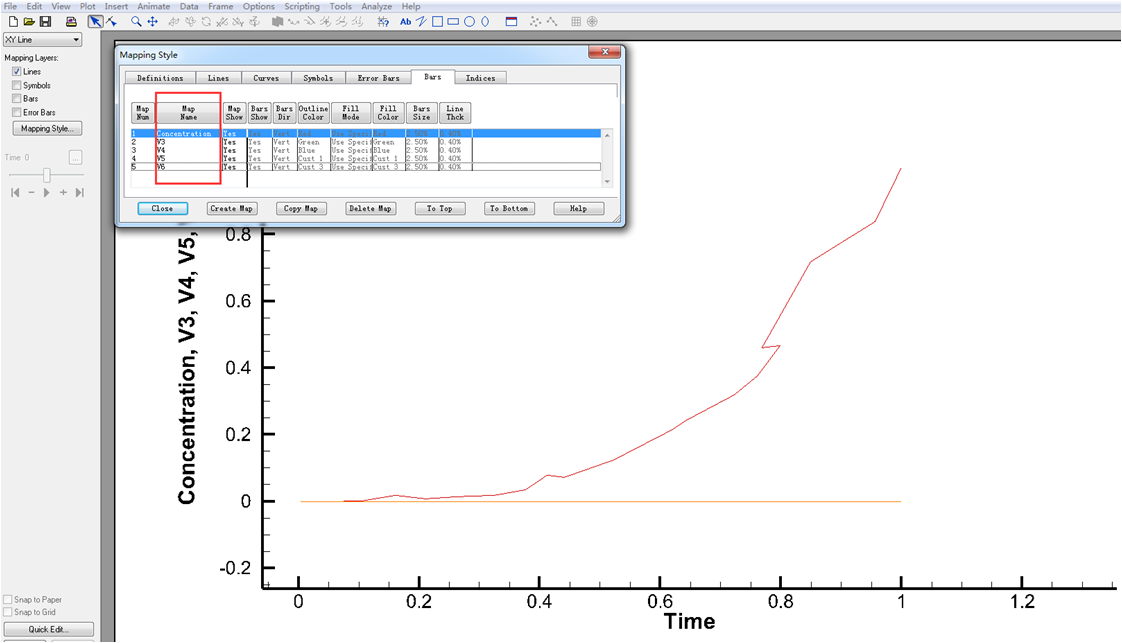Jump to last time step in sidebar
Screen dimensions: 1122x643
[x=79, y=192]
